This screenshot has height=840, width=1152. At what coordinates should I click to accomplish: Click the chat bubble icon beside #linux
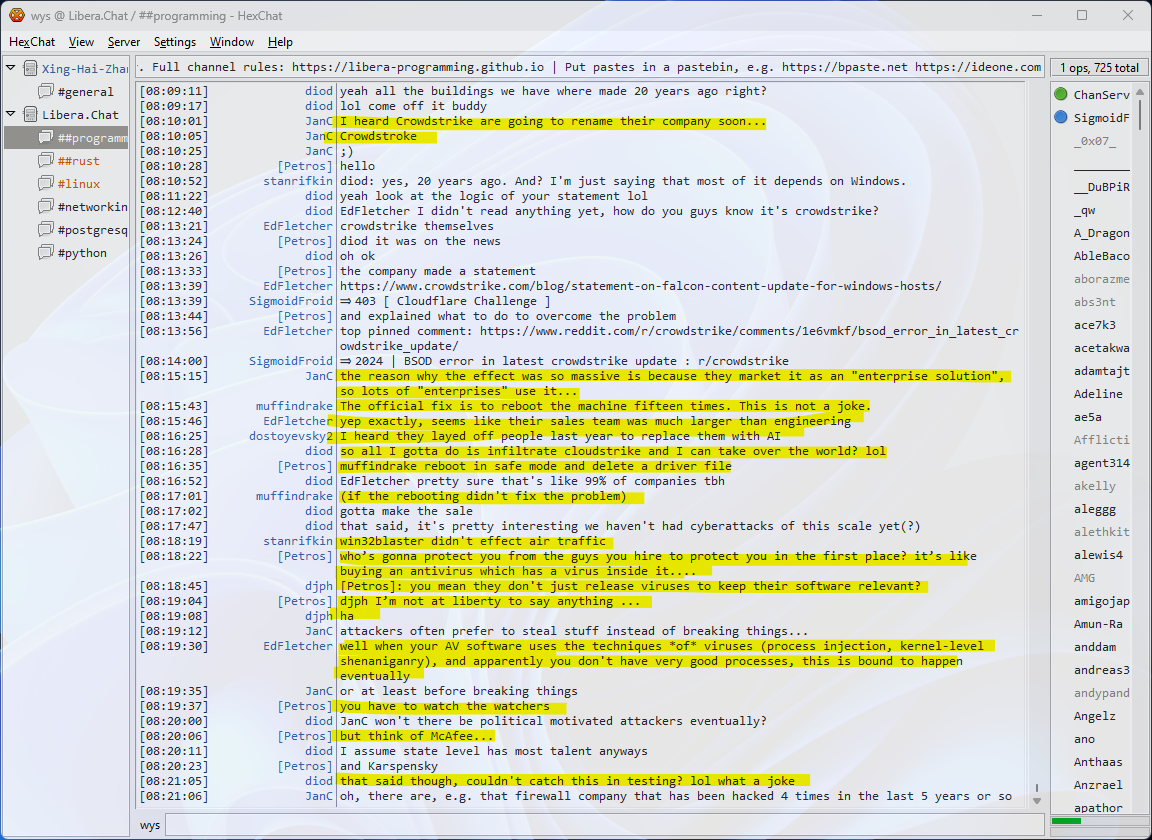46,184
